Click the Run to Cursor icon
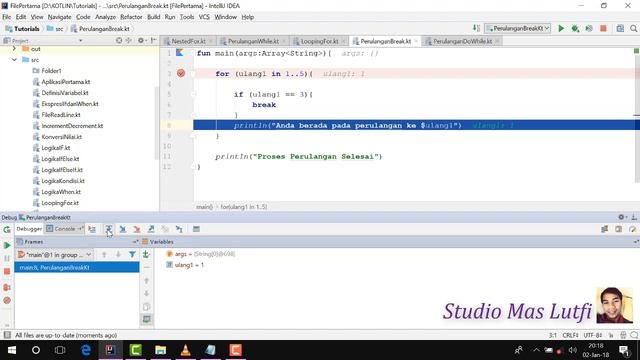Image resolution: width=640 pixels, height=360 pixels. coord(179,229)
